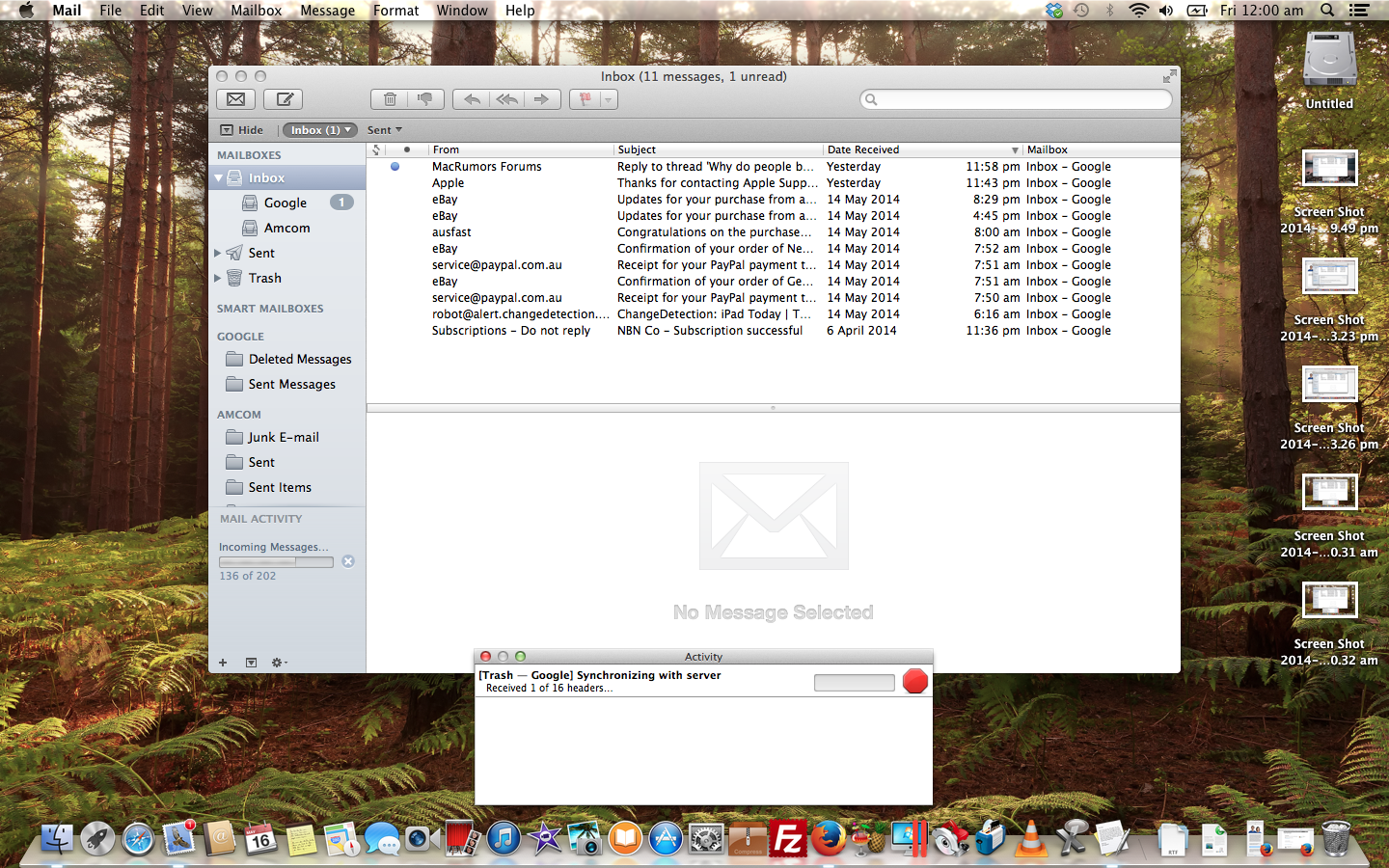Select the ChangeDetection iPad Today message

tap(773, 314)
